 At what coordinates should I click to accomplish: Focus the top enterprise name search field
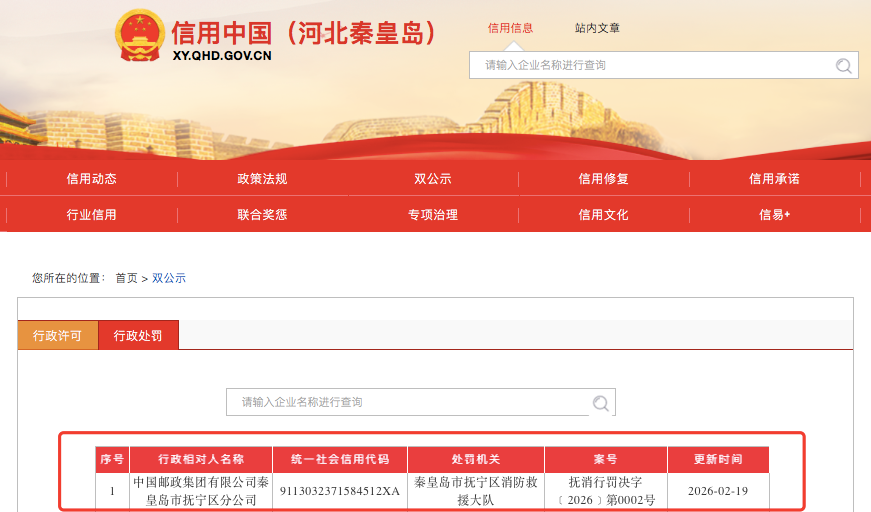click(x=650, y=66)
